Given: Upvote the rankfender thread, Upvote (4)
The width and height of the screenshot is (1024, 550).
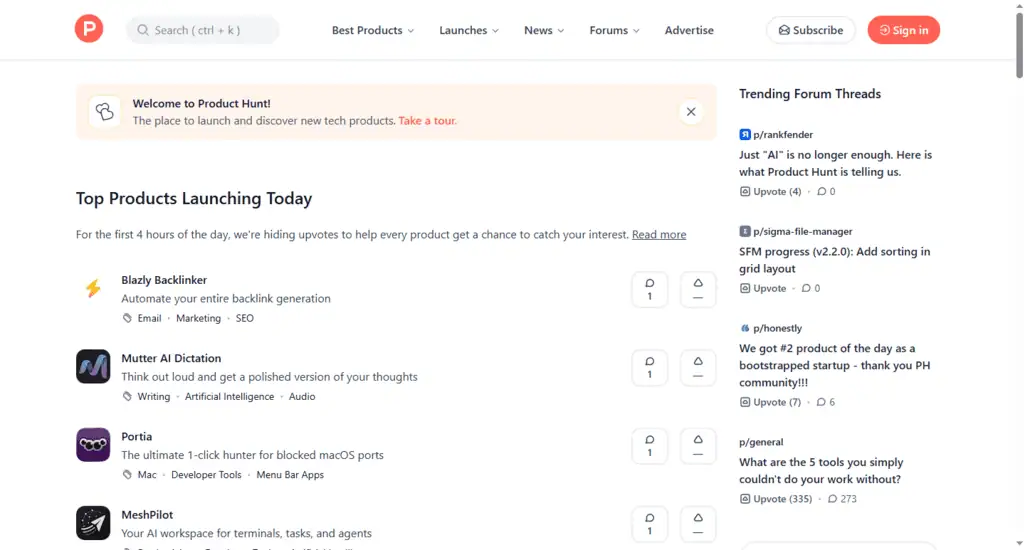Looking at the screenshot, I should click(x=771, y=191).
